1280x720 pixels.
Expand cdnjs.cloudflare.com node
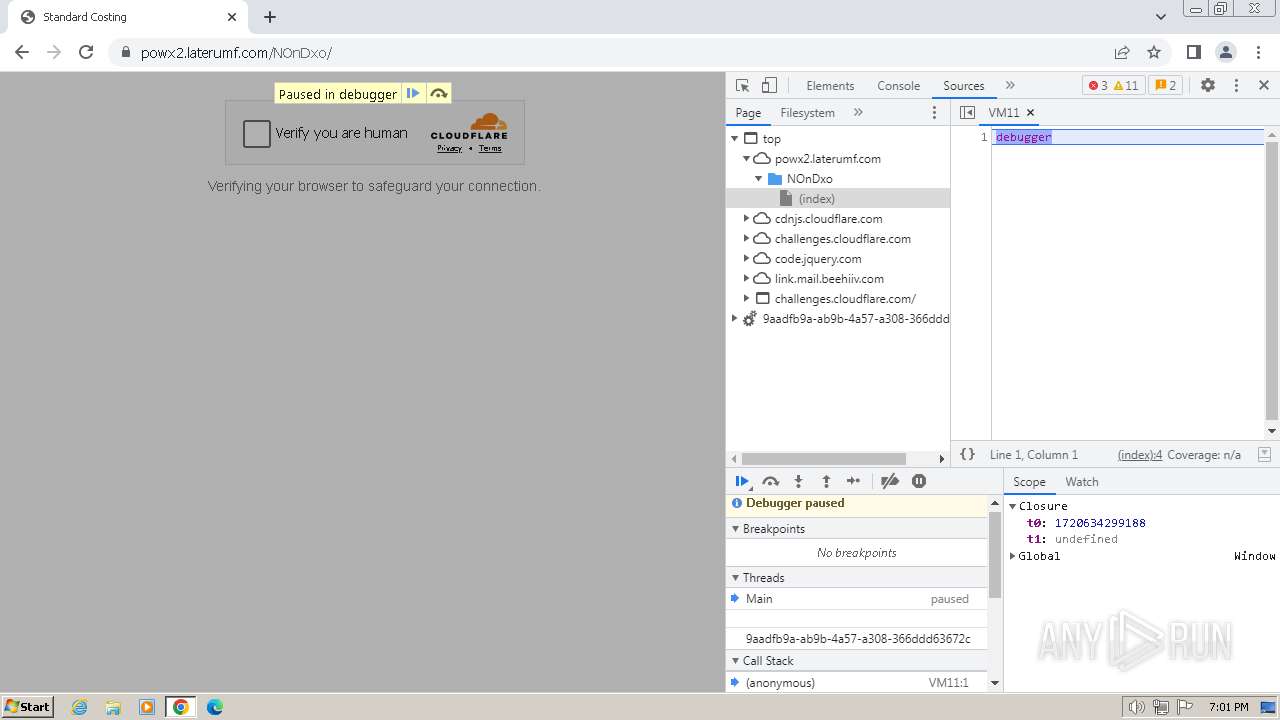746,219
